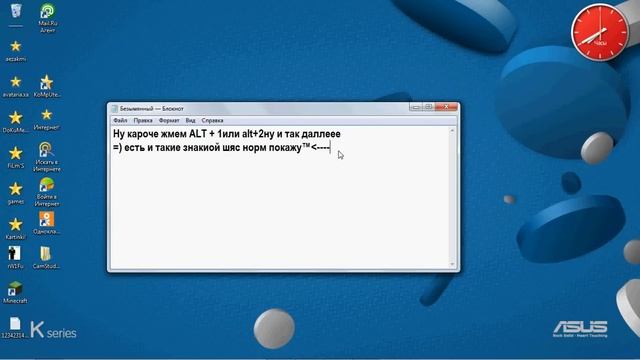
Task: Select the 12342314 text file icon
Action: coord(15,324)
